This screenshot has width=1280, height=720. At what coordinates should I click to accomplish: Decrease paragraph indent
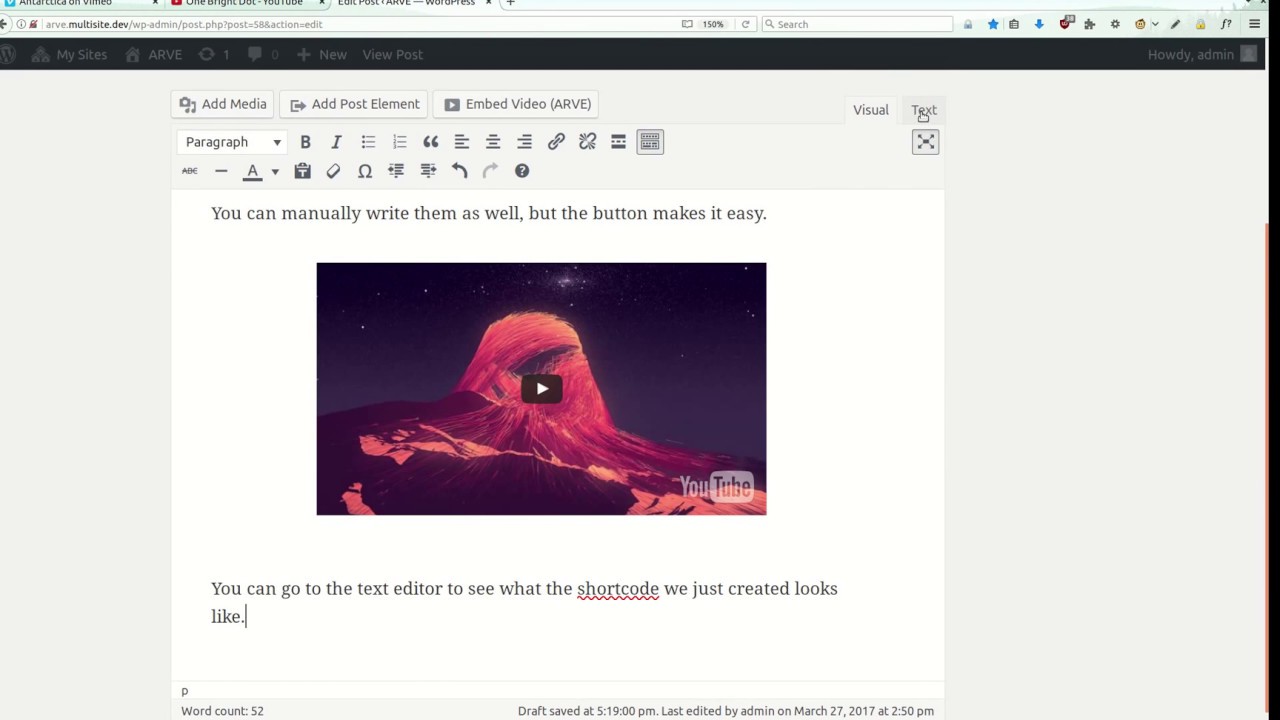396,171
